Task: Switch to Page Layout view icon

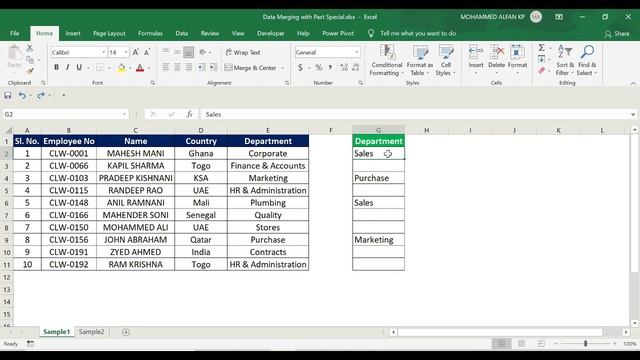Action: (x=521, y=344)
